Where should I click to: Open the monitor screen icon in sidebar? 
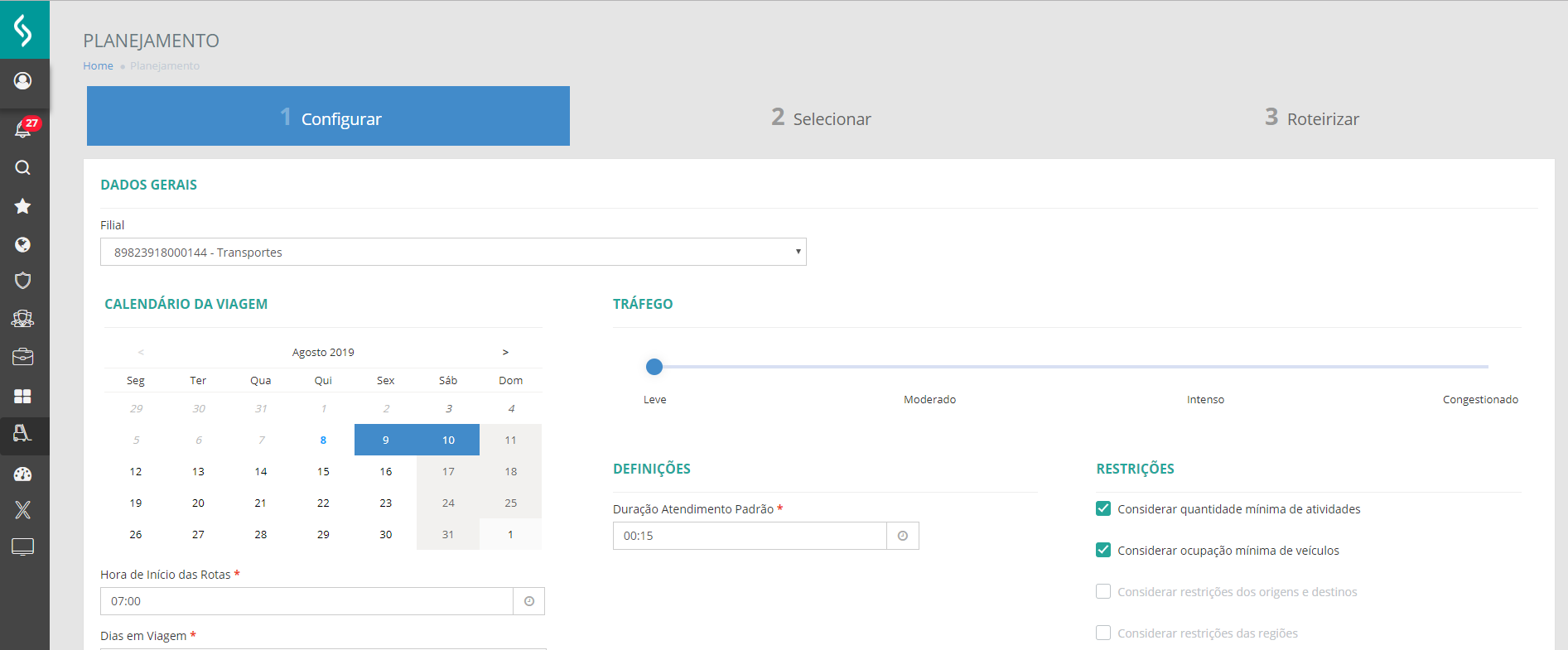23,547
